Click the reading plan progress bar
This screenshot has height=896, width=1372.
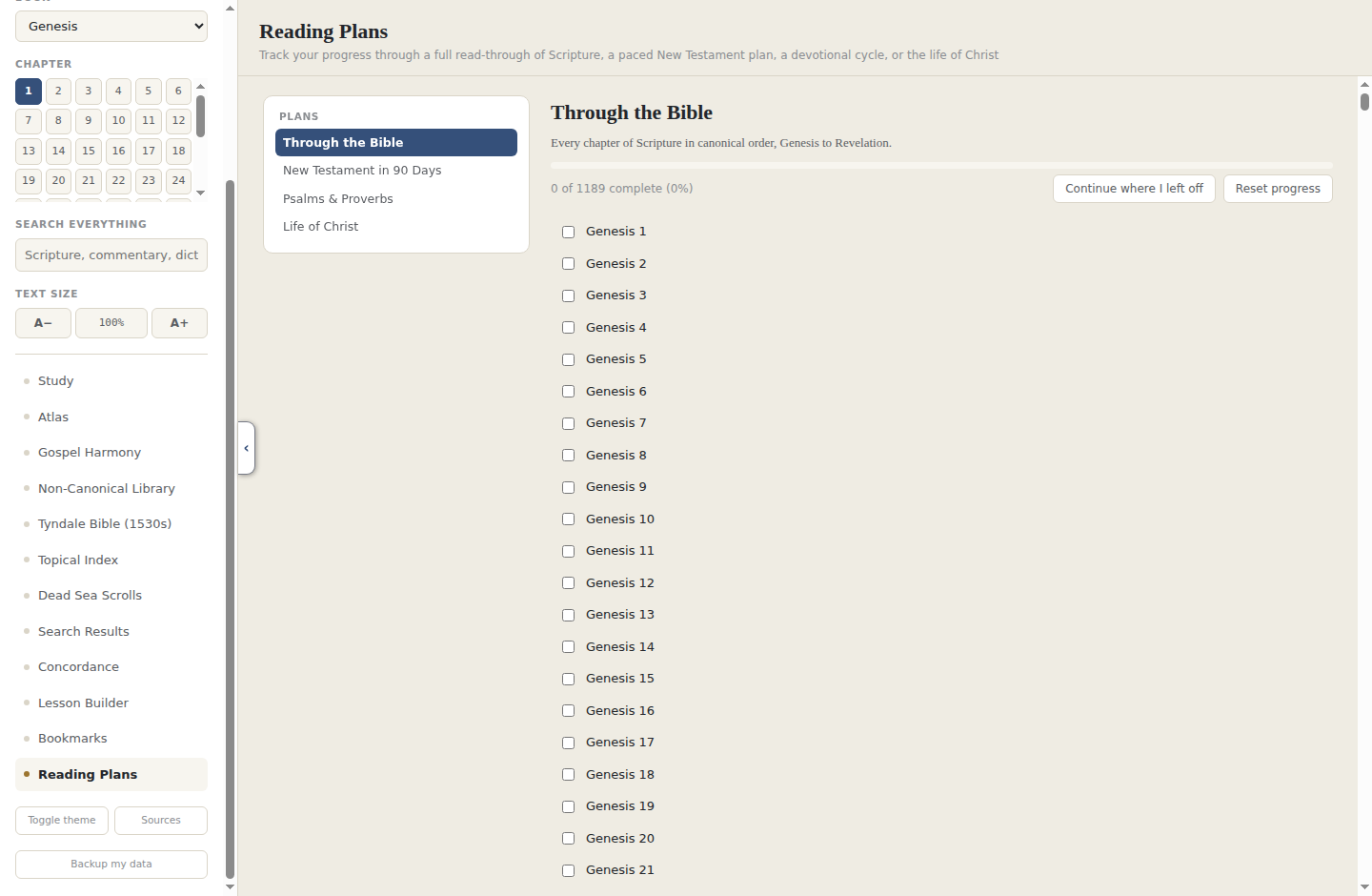pyautogui.click(x=941, y=166)
